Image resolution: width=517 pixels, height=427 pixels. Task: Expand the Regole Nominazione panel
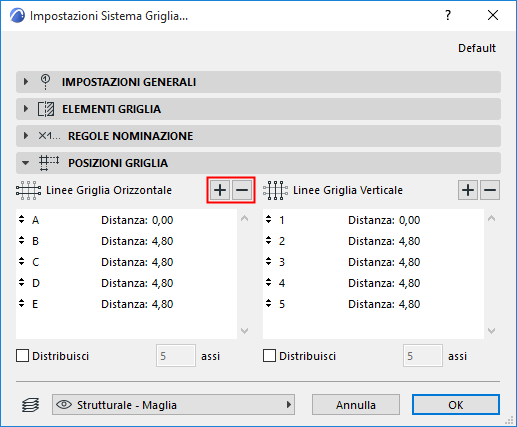[x=26, y=136]
